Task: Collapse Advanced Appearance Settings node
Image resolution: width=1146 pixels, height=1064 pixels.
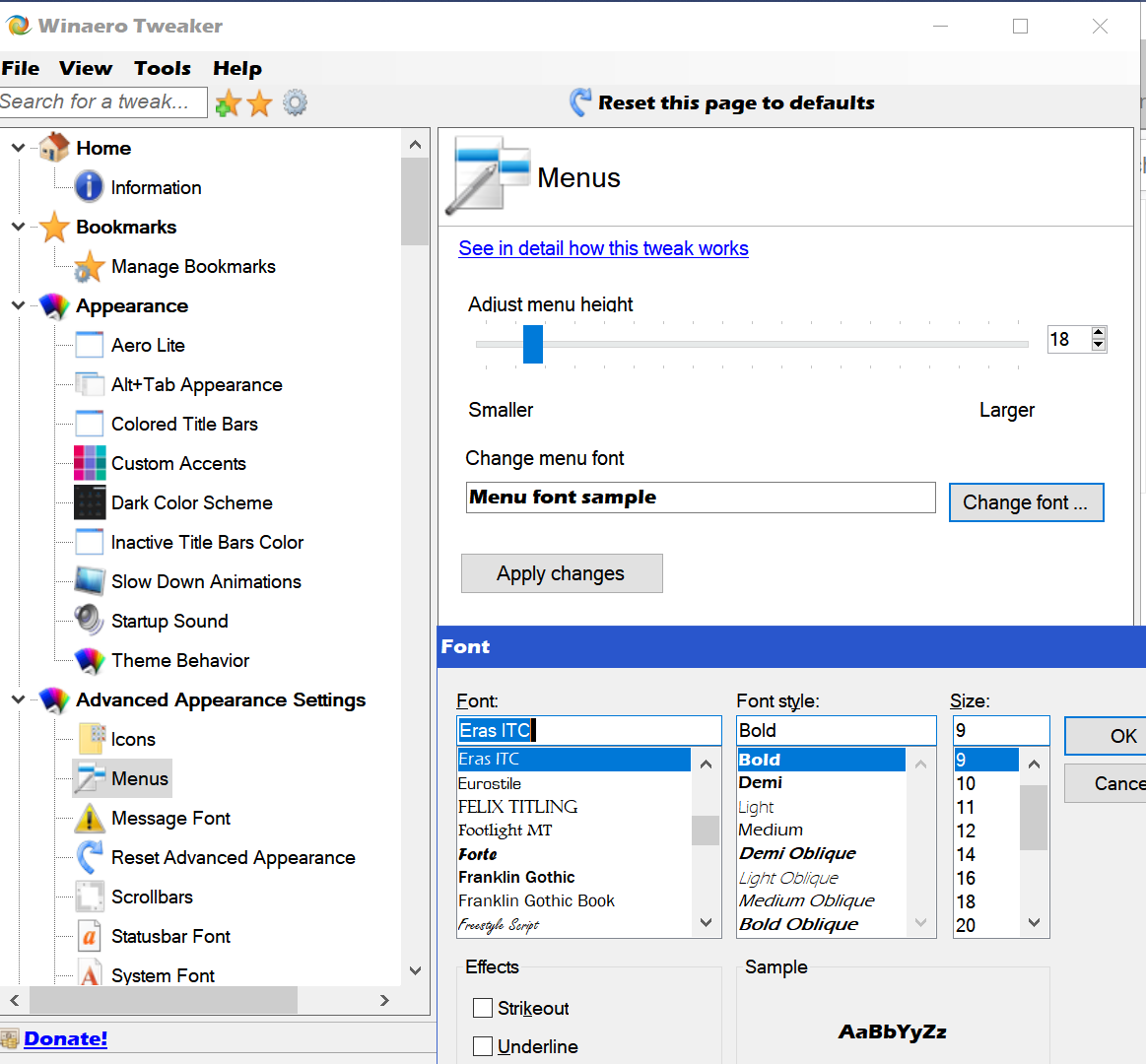Action: pos(19,700)
